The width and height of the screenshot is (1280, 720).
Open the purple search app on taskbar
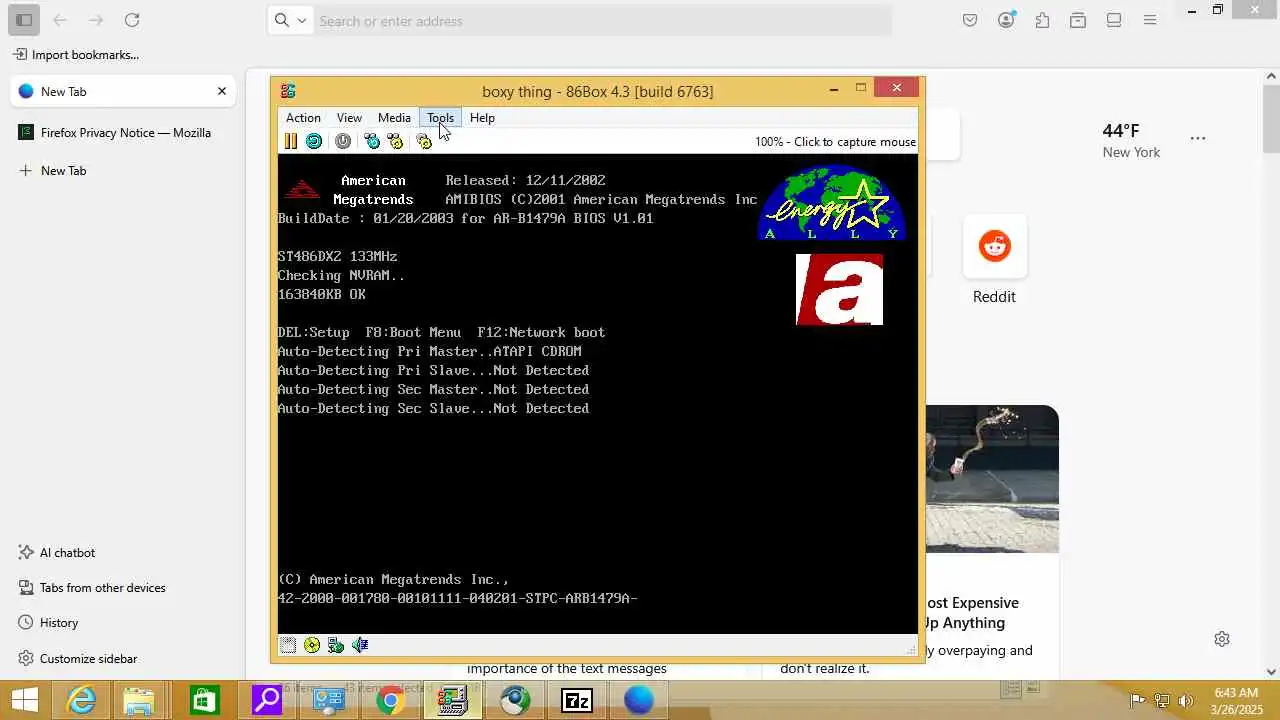coord(266,700)
